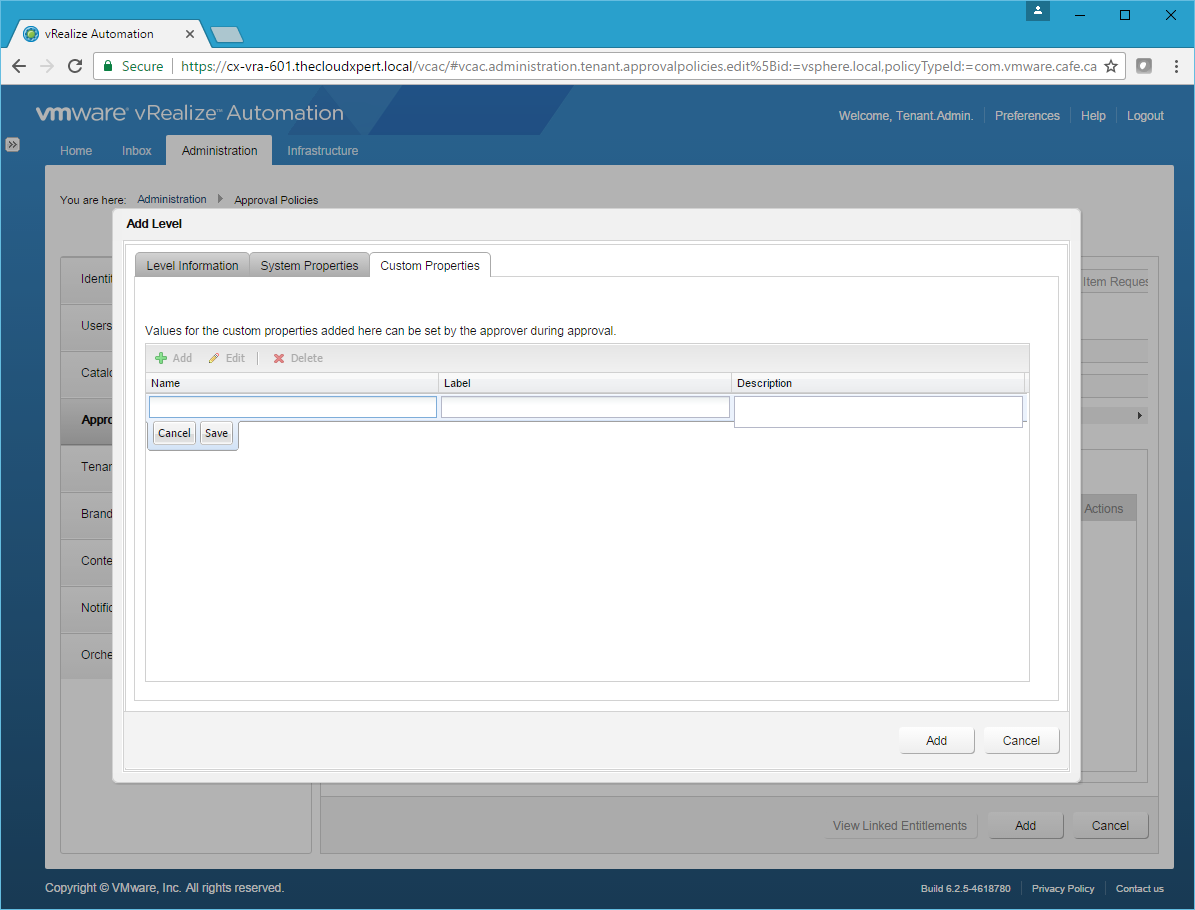Click the Name input field
Screen dimensions: 1195x910
(x=292, y=407)
